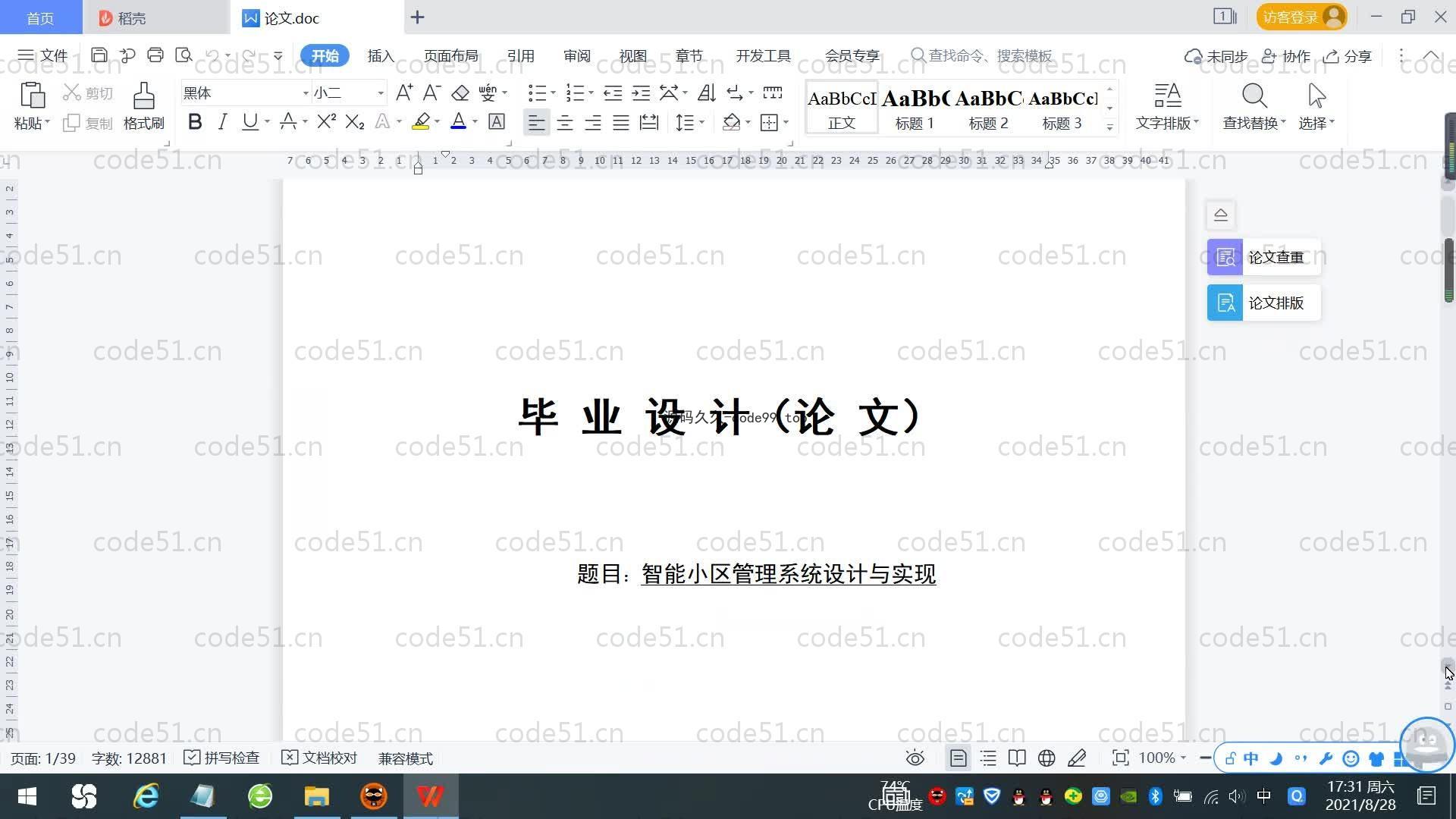Open the 文件 menu
The width and height of the screenshot is (1456, 819).
43,55
